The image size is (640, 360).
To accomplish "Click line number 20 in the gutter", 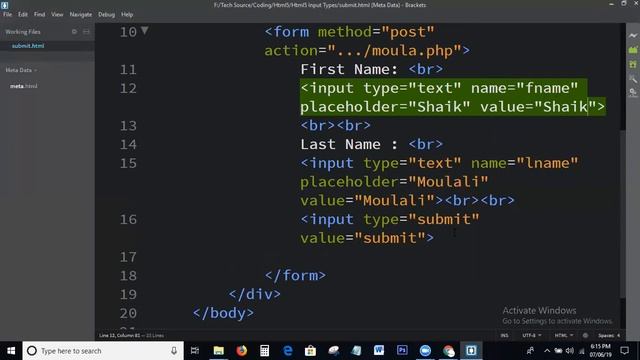I will [128, 313].
